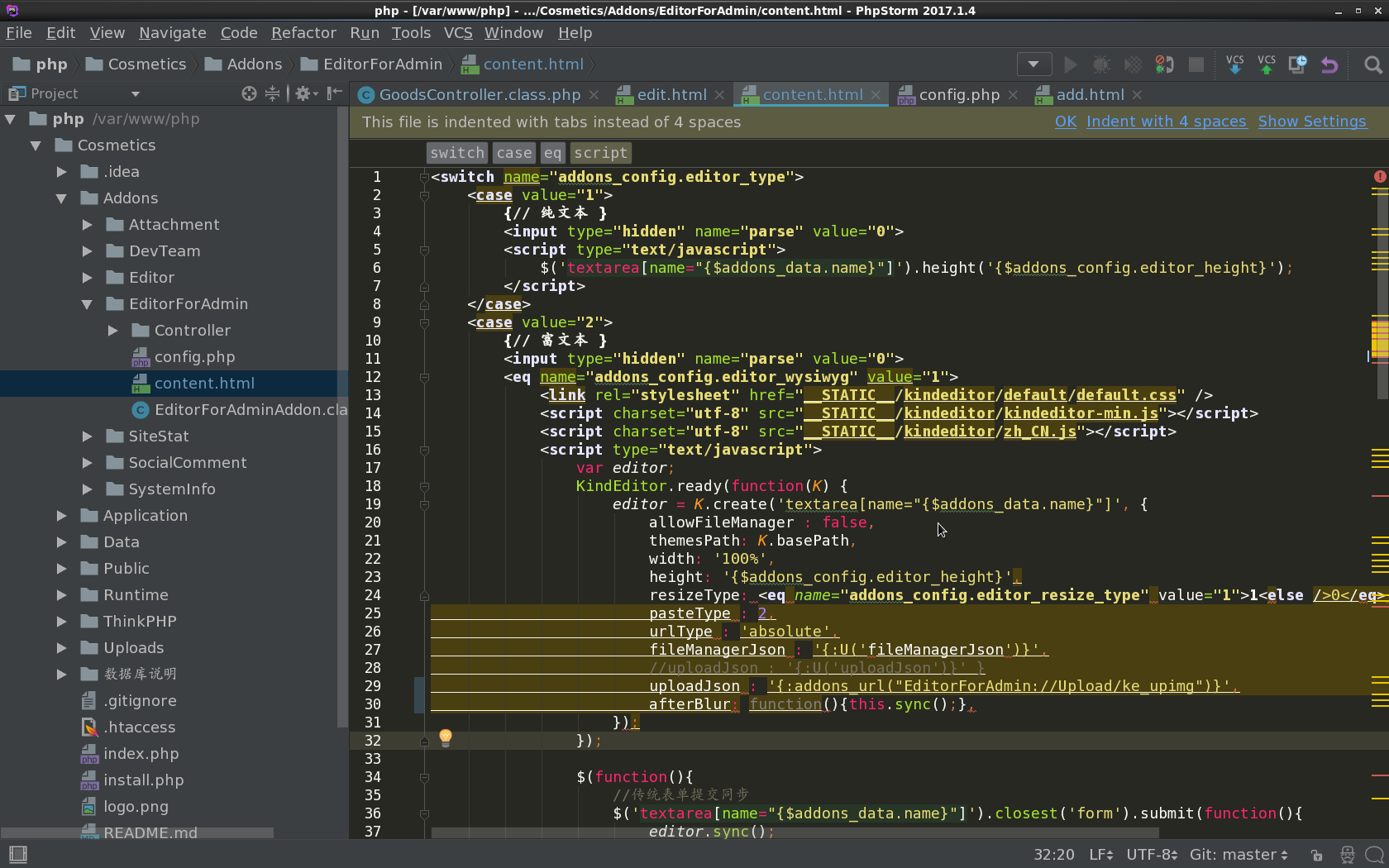This screenshot has height=868, width=1389.
Task: Switch to GoodsController.class.php tab
Action: pos(480,95)
